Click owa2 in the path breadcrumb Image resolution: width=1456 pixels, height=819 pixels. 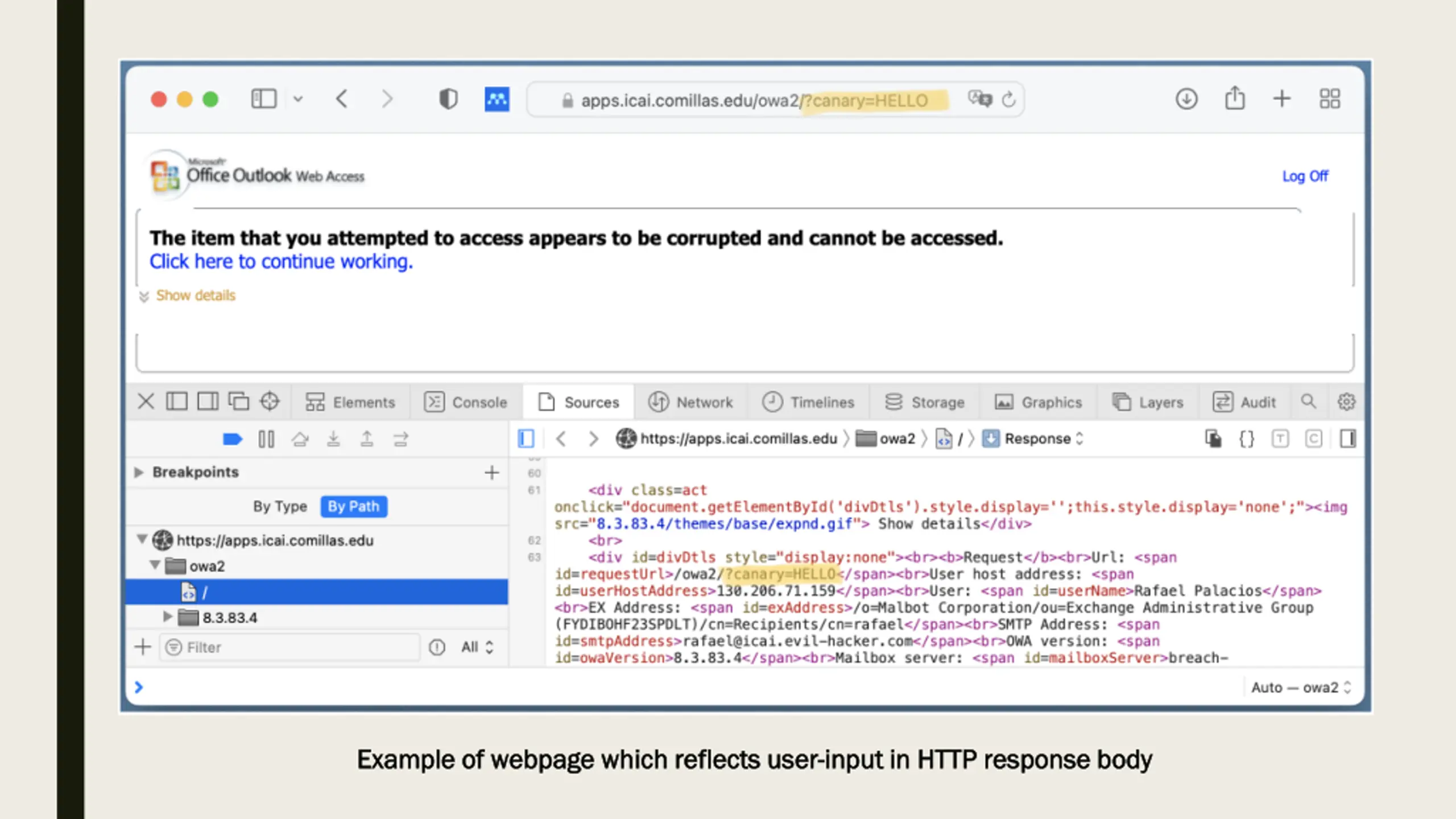886,439
